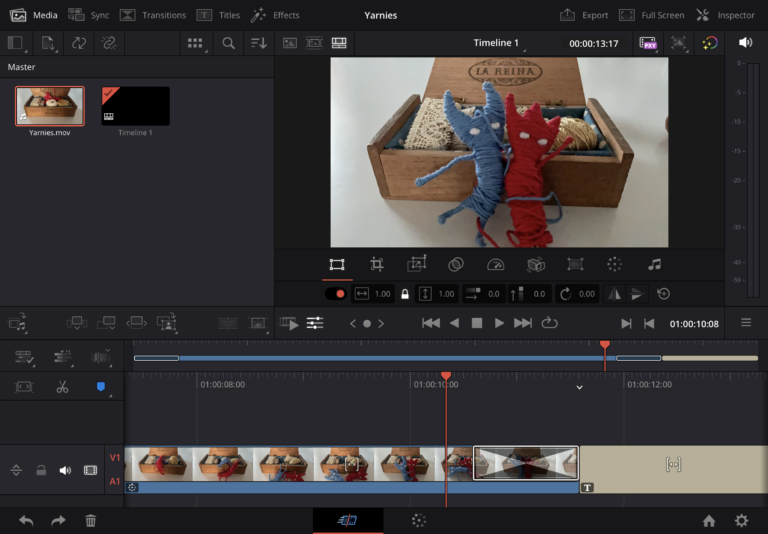This screenshot has width=768, height=534.
Task: Click the import media icon
Action: coord(48,43)
